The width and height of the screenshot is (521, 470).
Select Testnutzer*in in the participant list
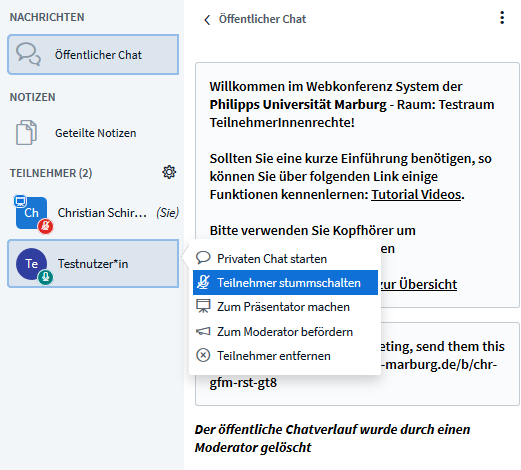coord(93,263)
